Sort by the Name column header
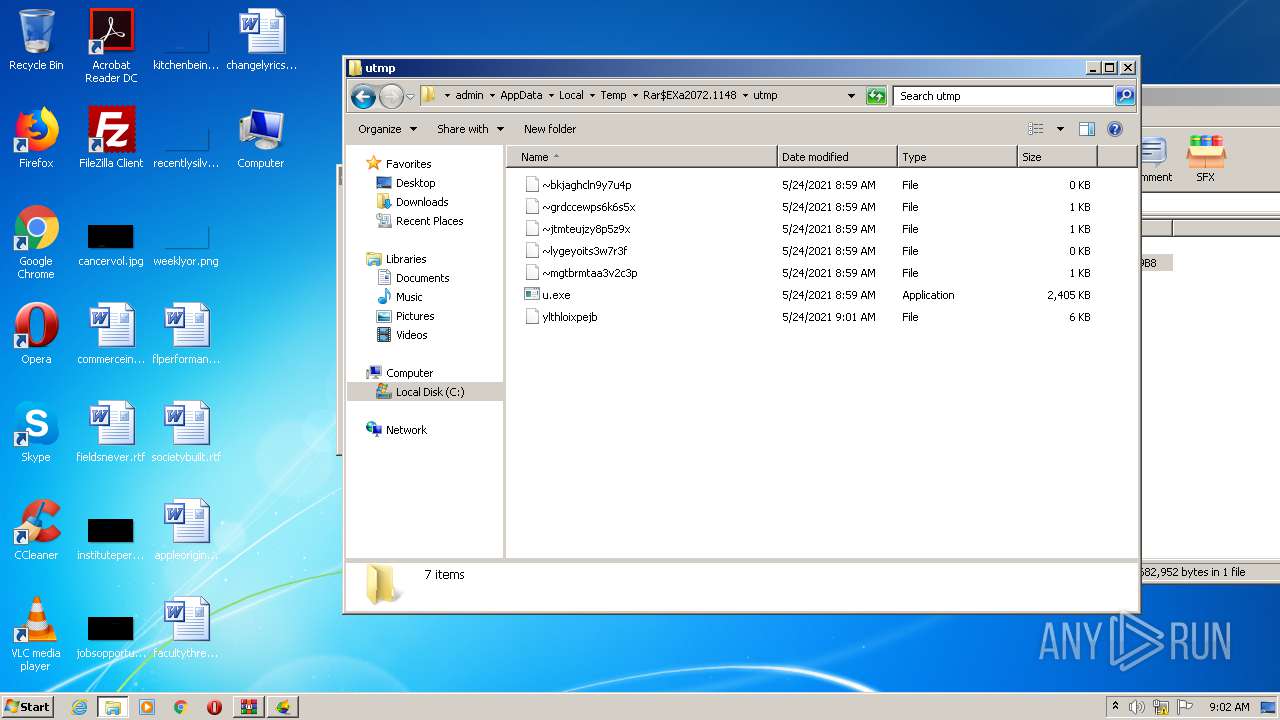Image resolution: width=1280 pixels, height=720 pixels. [x=642, y=157]
